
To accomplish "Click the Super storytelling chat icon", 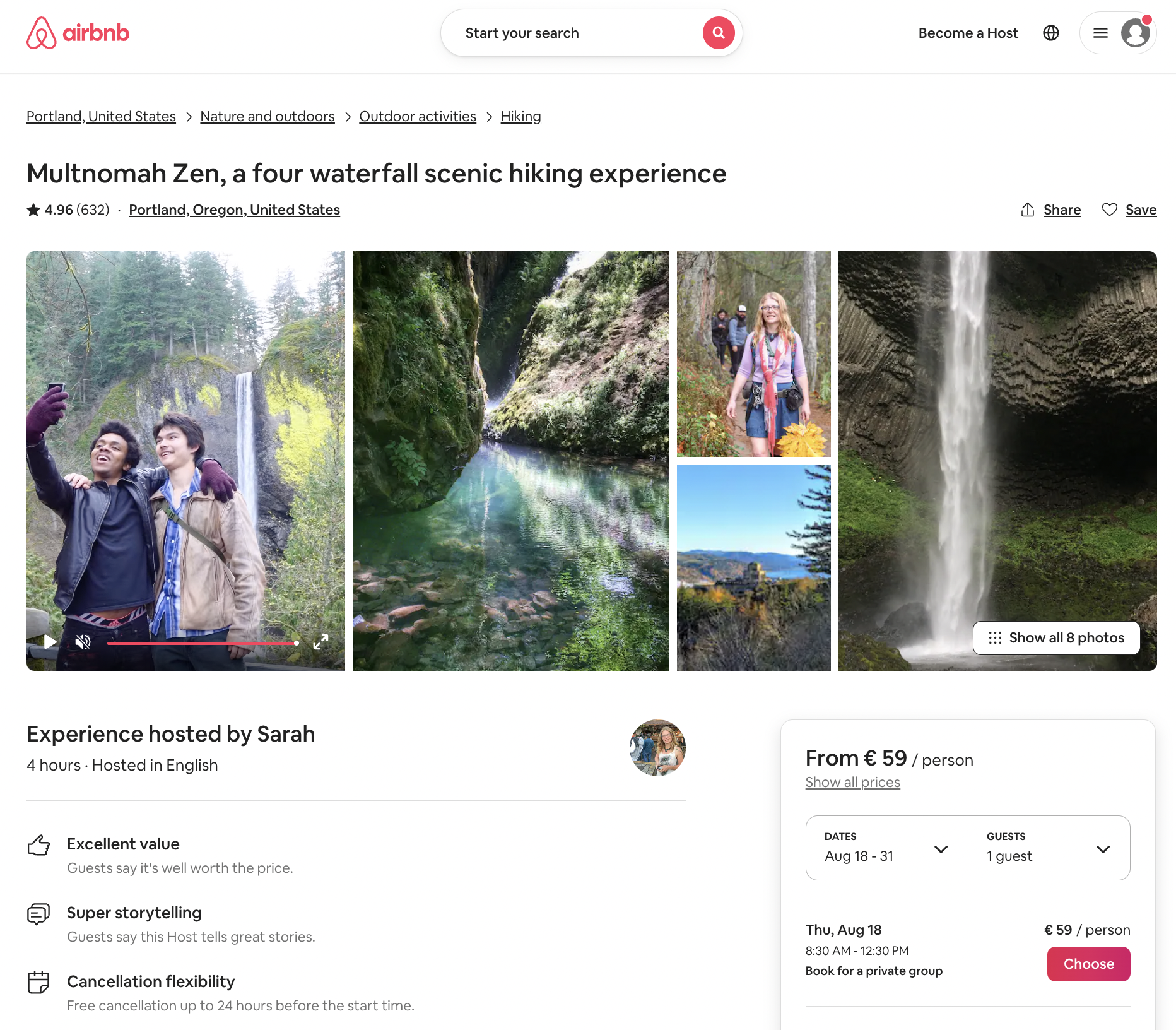I will [x=38, y=914].
